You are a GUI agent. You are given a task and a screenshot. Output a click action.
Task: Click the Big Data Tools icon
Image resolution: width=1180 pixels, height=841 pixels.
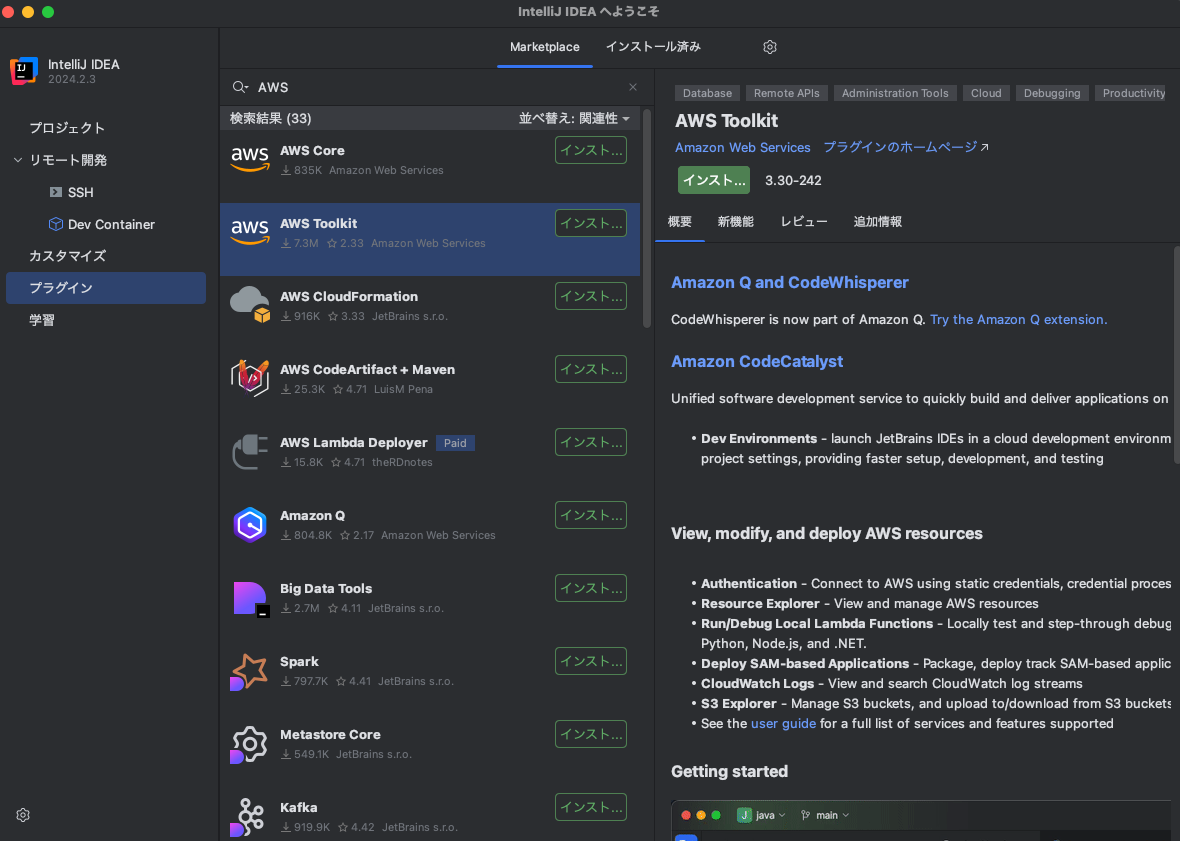(x=250, y=598)
